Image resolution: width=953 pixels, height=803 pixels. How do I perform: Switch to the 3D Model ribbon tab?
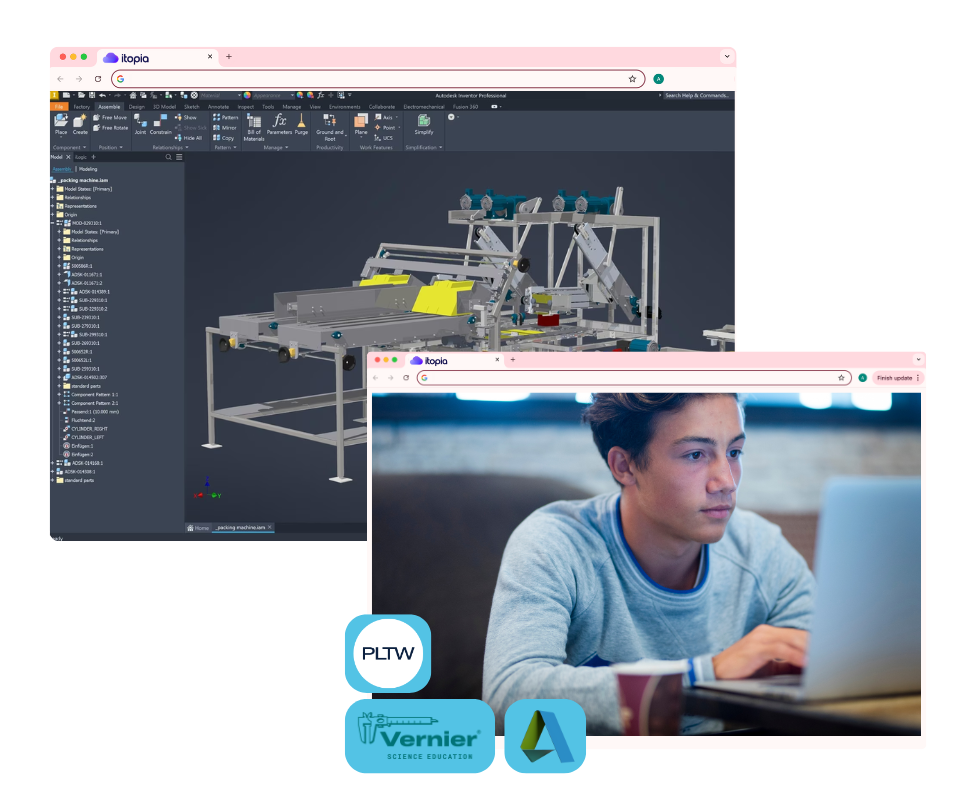pos(164,106)
